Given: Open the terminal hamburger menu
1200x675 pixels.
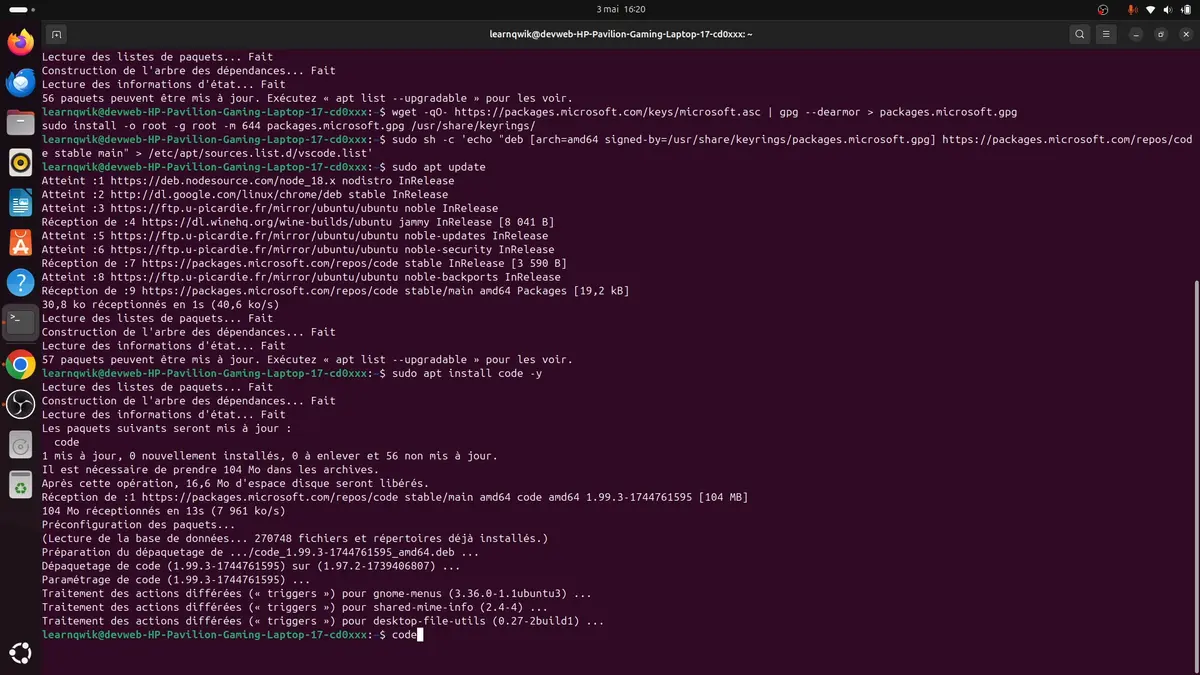Looking at the screenshot, I should point(1106,34).
